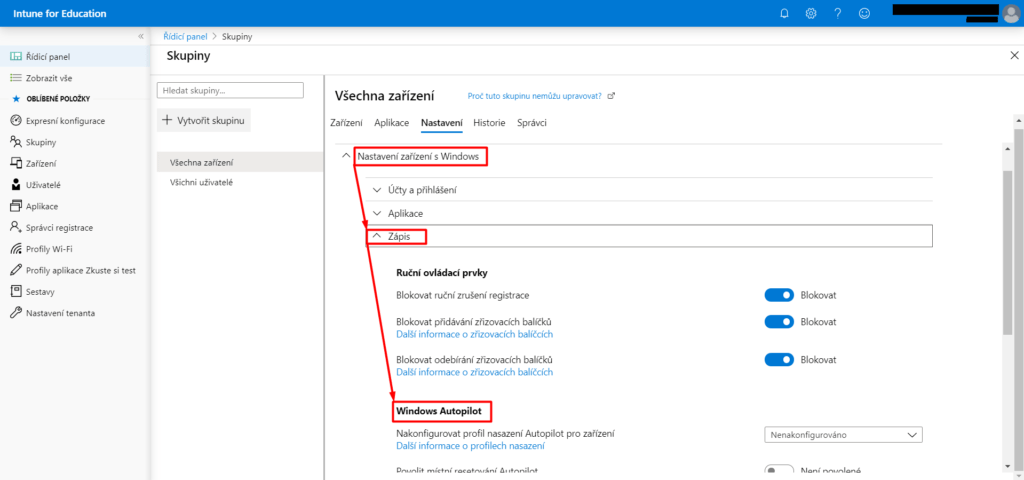This screenshot has height=480, width=1024.
Task: Select Všichni uživatelé group in list
Action: click(x=201, y=183)
